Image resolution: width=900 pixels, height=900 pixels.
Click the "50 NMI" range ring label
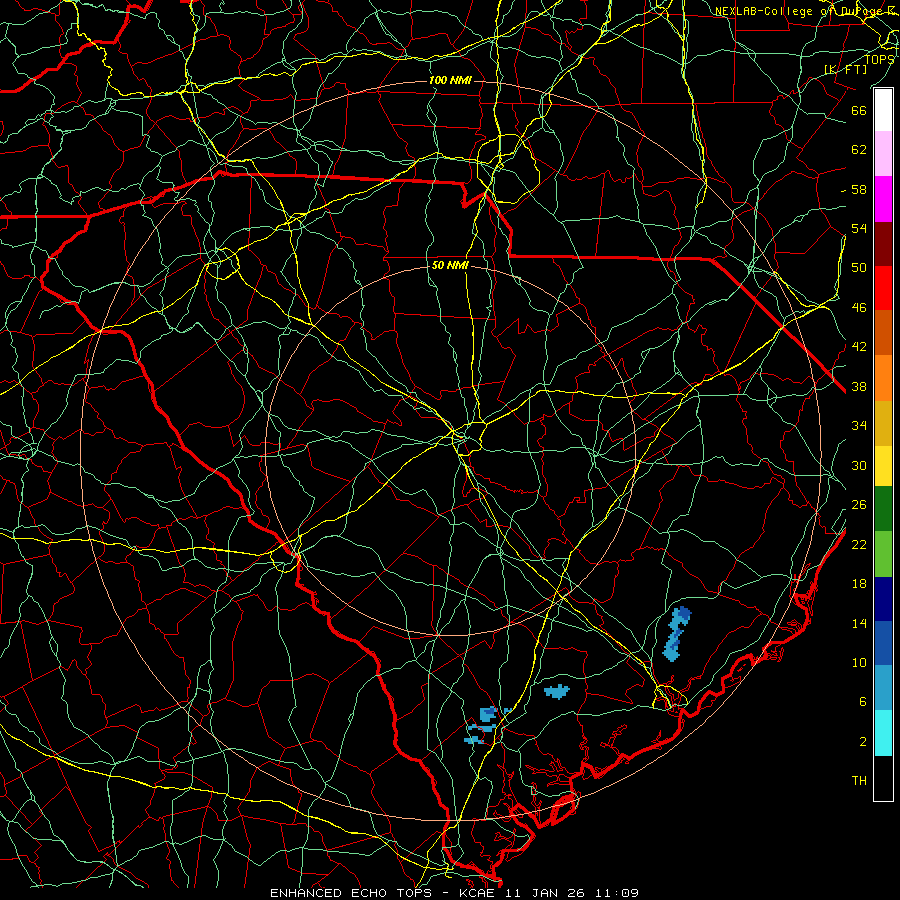click(x=451, y=265)
